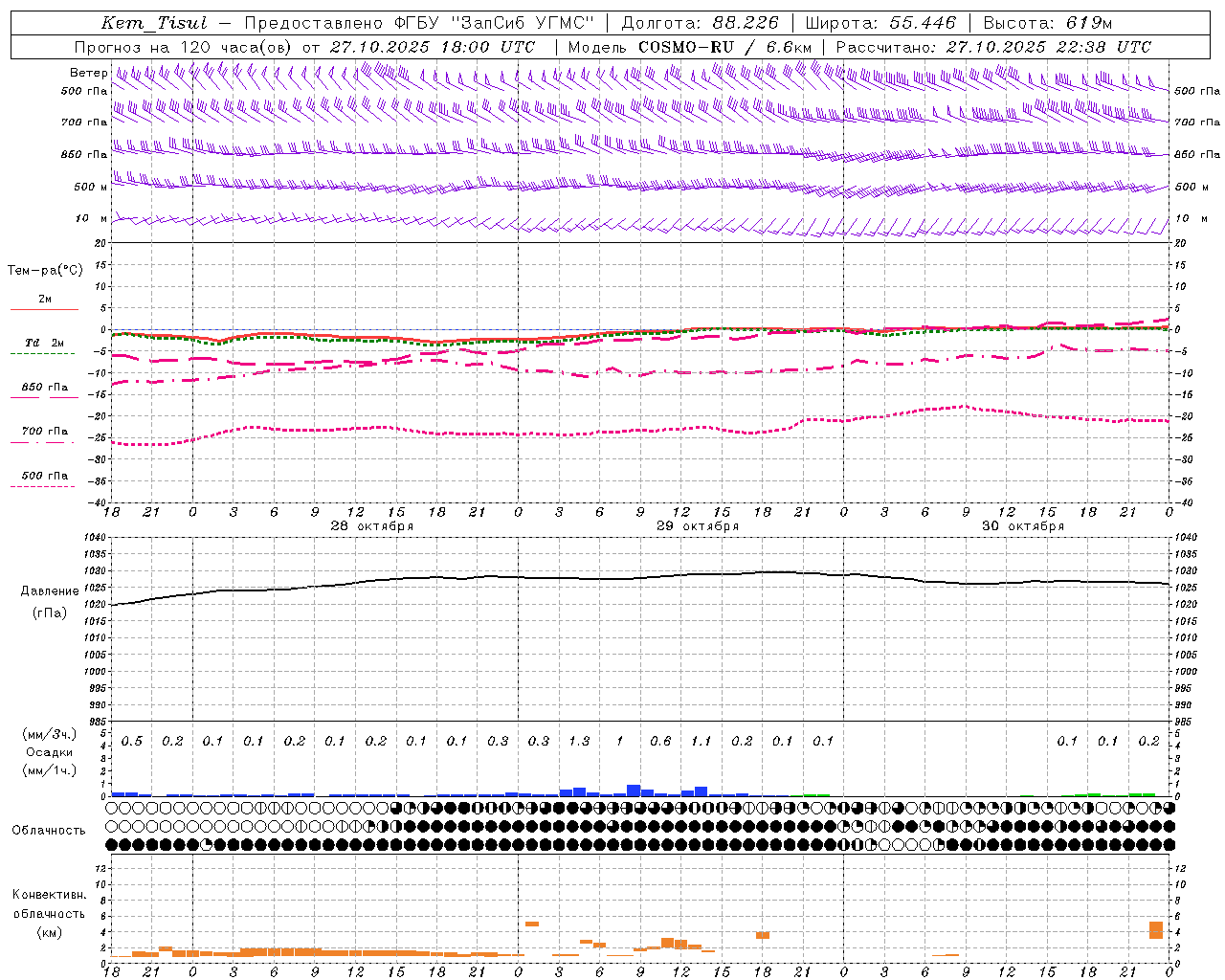Image resolution: width=1225 pixels, height=980 pixels.
Task: Click "-40" on the left temperature axis
Action: click(97, 502)
